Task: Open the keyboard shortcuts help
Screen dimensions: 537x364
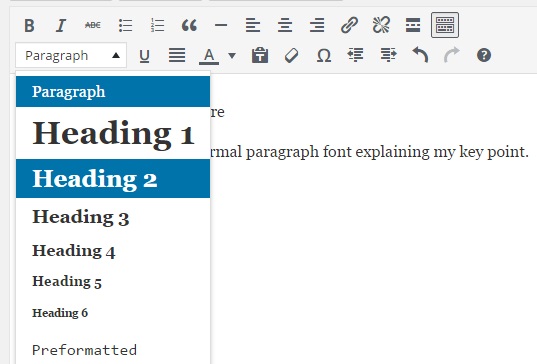Action: (x=484, y=55)
